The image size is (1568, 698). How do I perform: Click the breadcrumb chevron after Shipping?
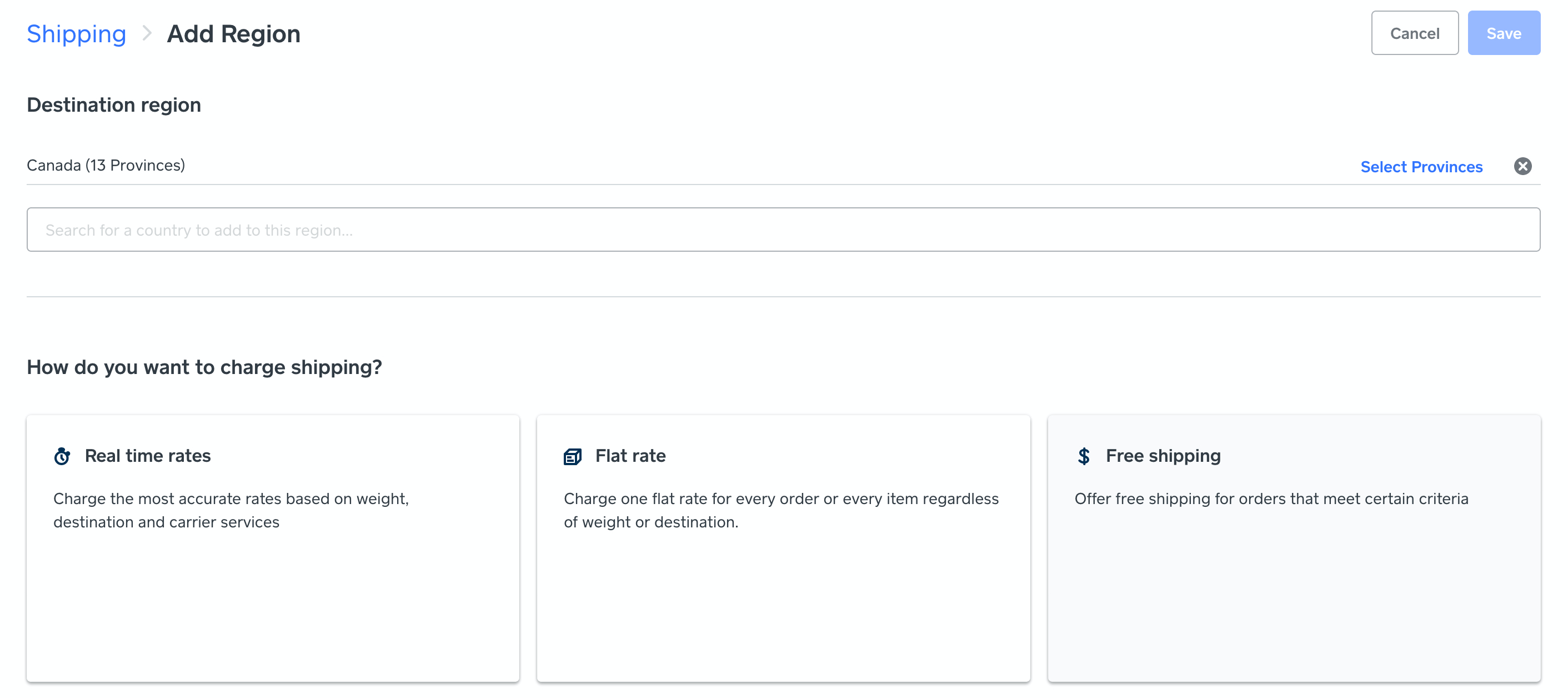click(x=146, y=34)
